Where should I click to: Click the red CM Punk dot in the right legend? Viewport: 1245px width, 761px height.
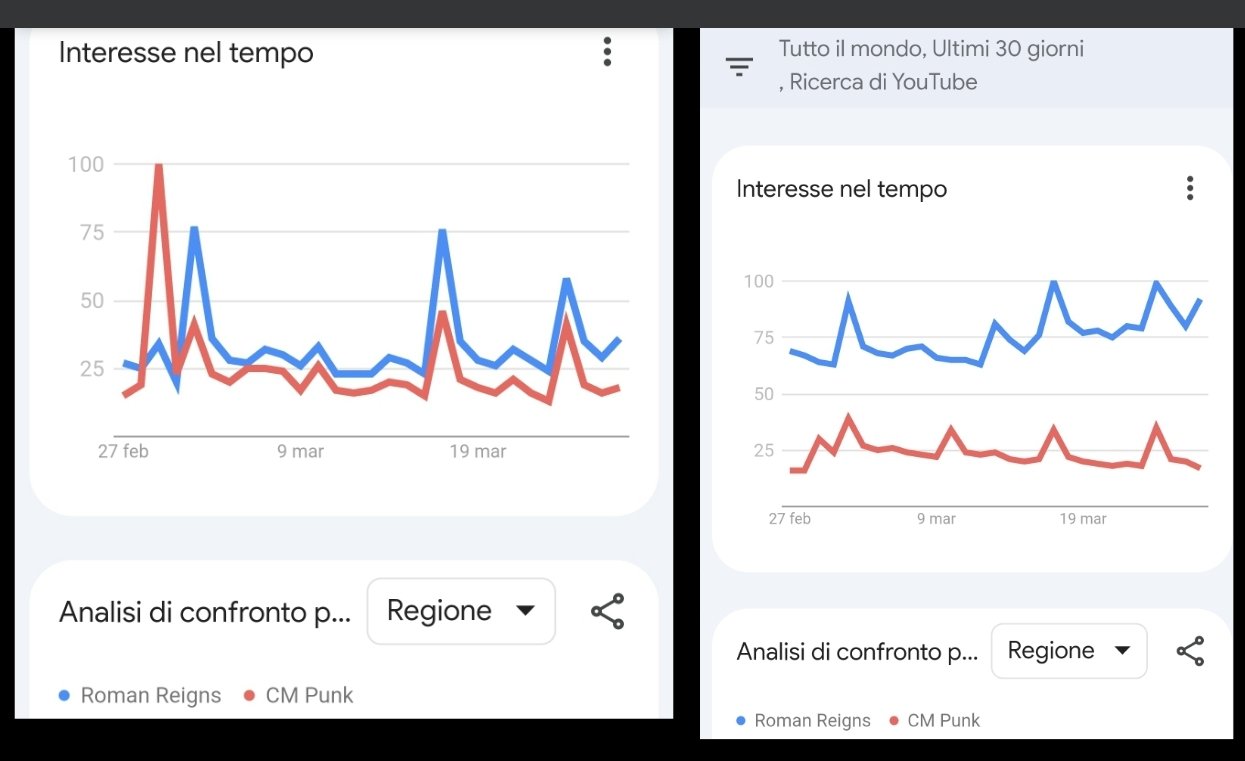coord(894,720)
